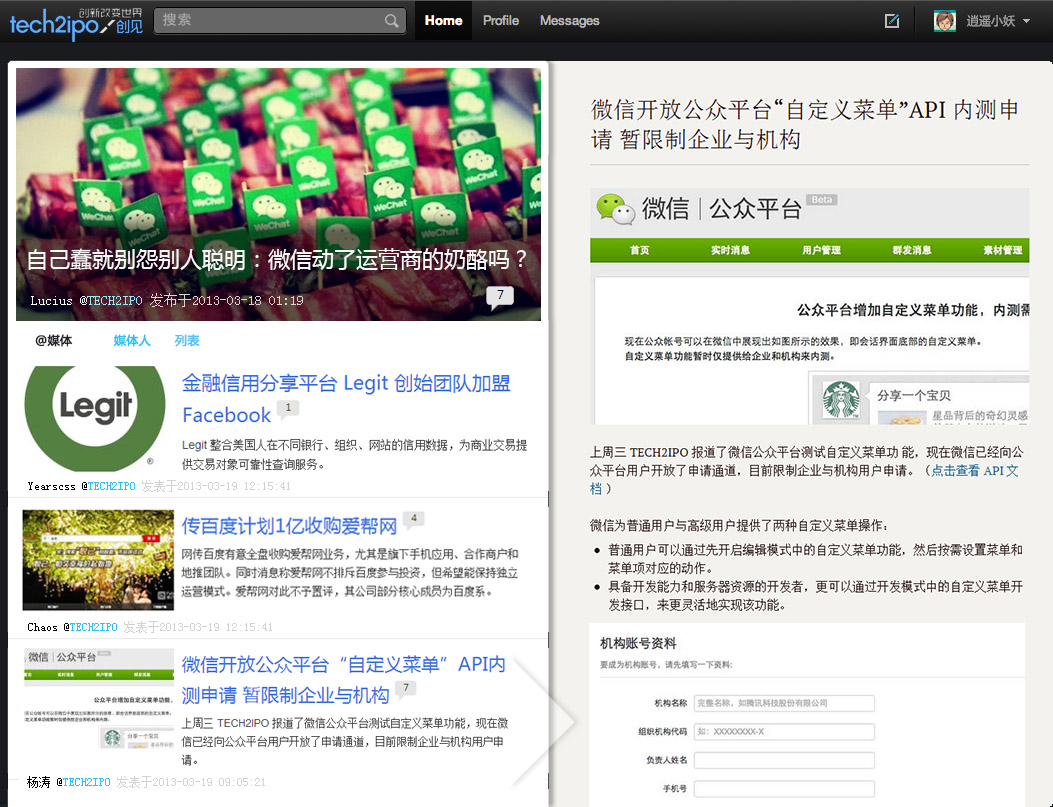Click the WeChat logo in article image

pos(615,209)
